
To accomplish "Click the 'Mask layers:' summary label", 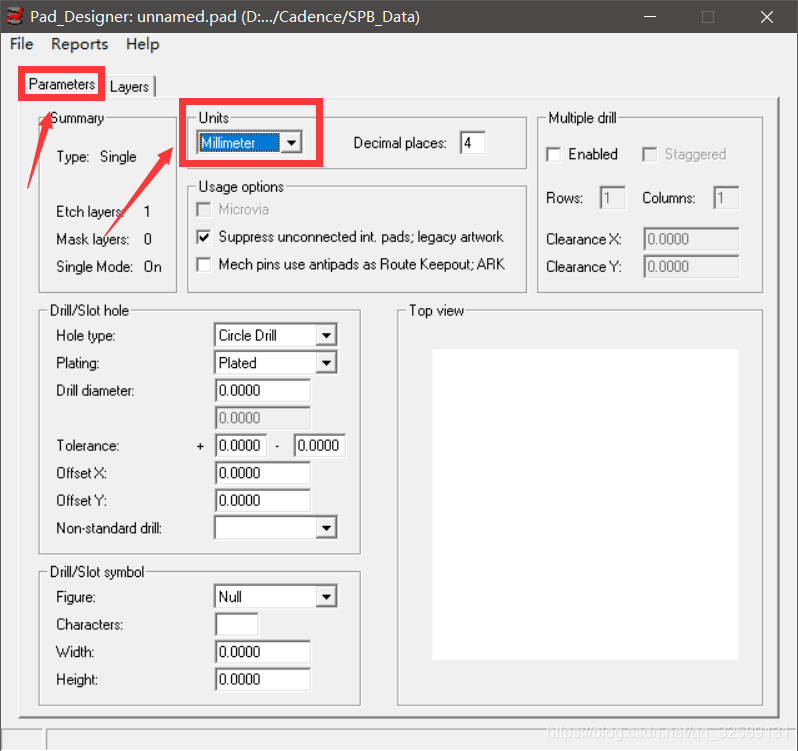I will [93, 239].
